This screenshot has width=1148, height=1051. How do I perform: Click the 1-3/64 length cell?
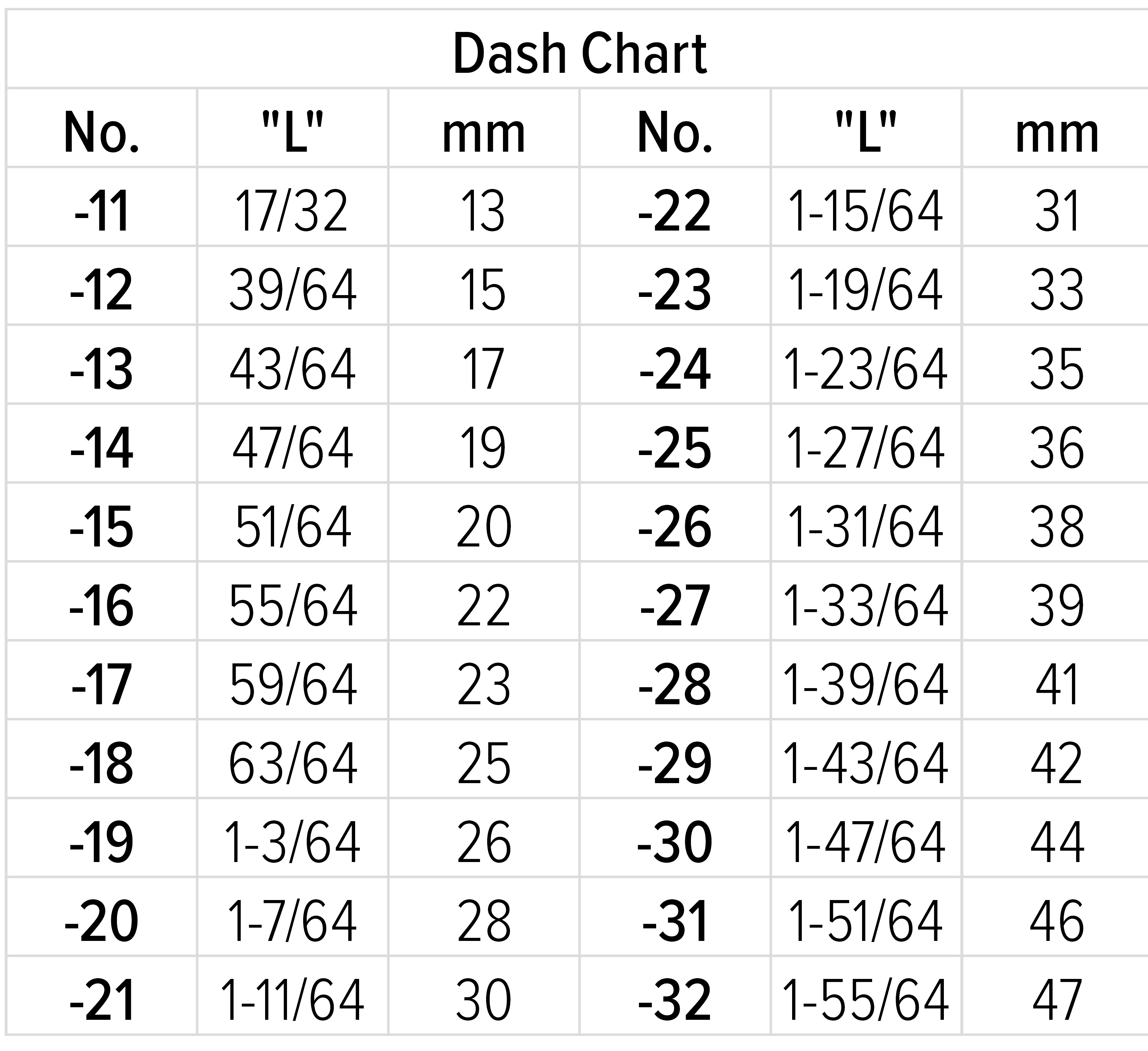pos(293,842)
